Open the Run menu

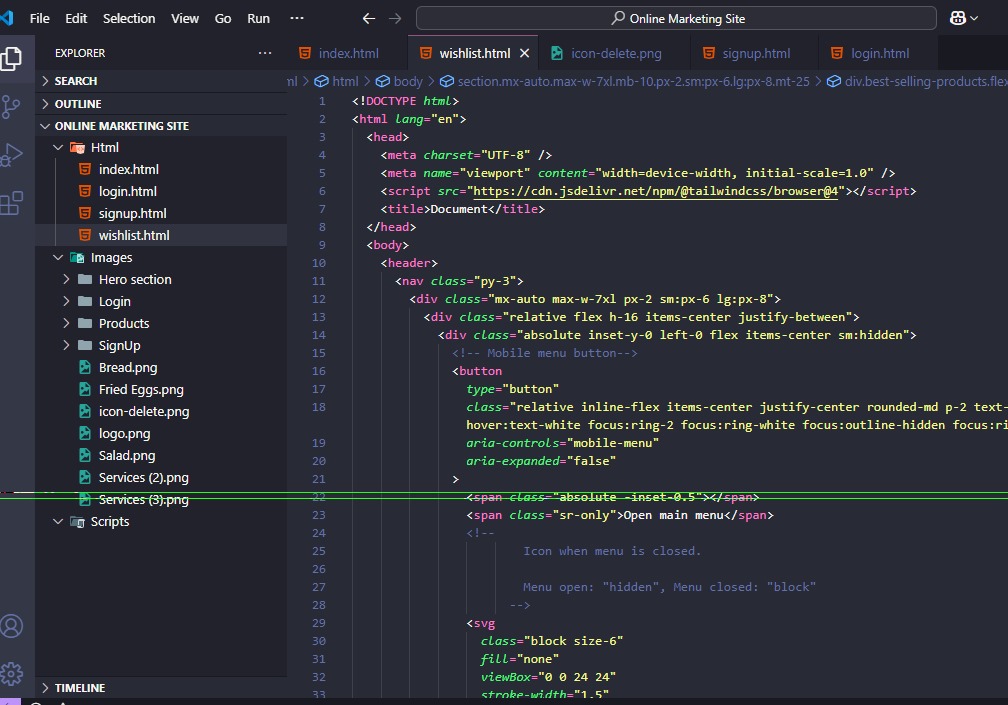(x=258, y=19)
